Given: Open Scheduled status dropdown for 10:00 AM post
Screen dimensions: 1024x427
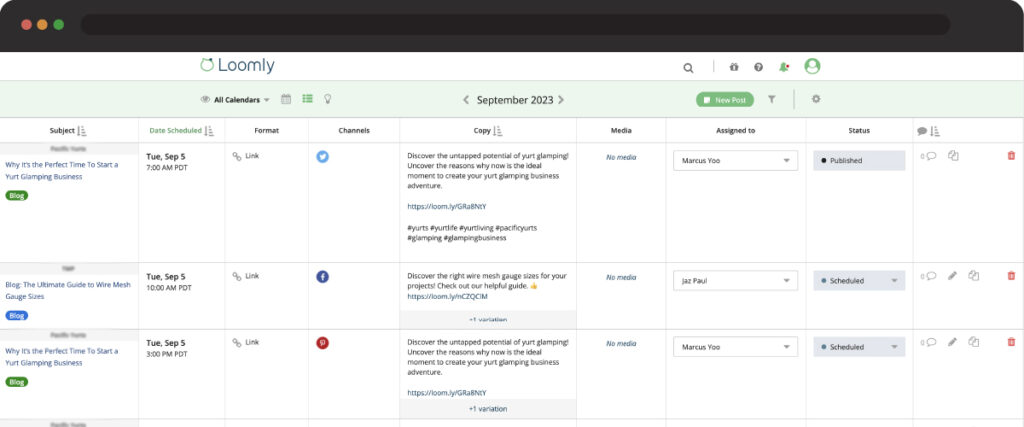Looking at the screenshot, I should tap(859, 281).
